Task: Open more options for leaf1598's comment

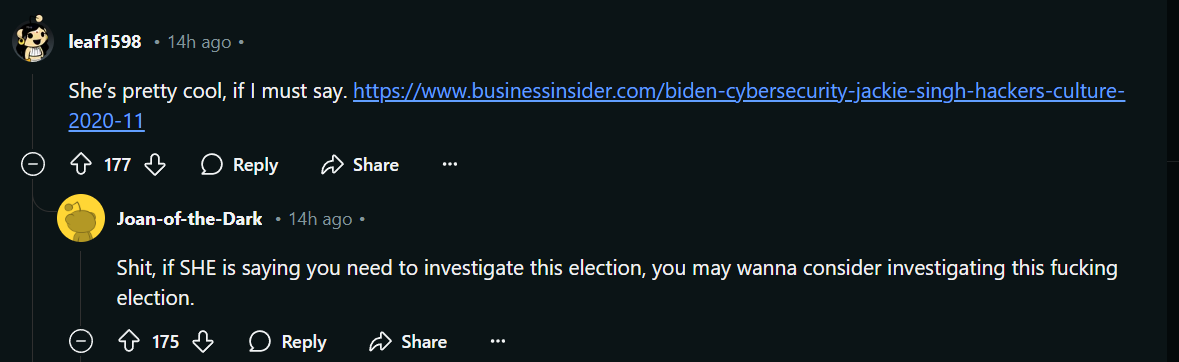Action: [450, 164]
